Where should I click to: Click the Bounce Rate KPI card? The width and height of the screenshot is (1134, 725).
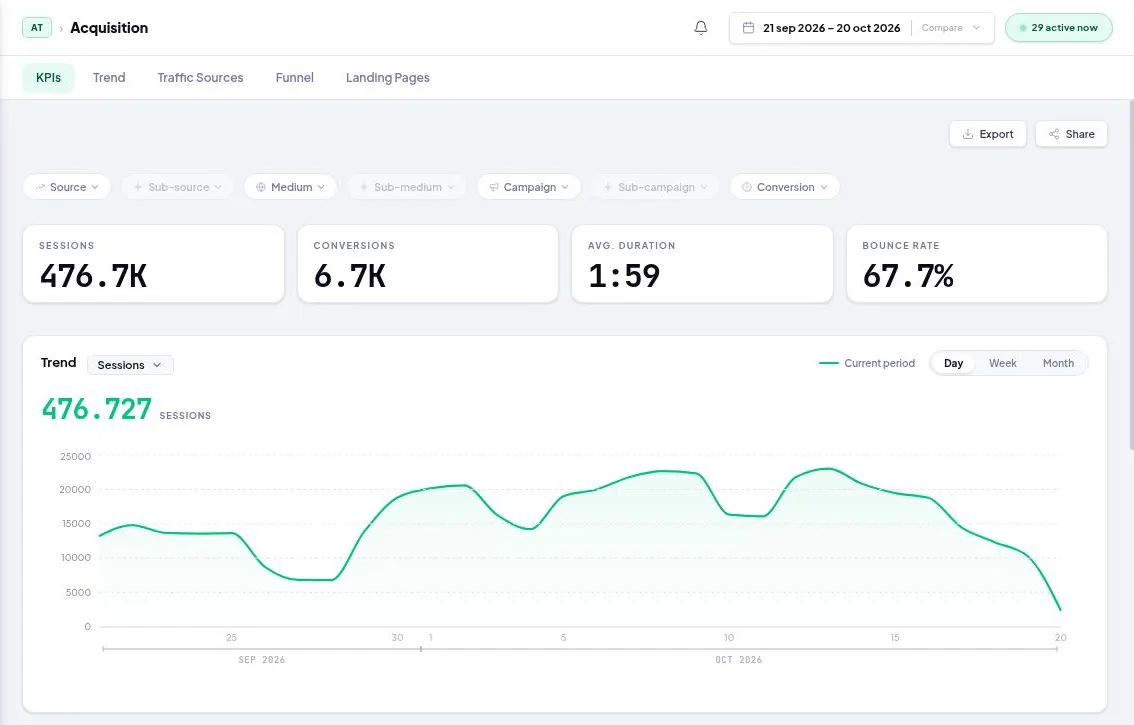click(976, 263)
